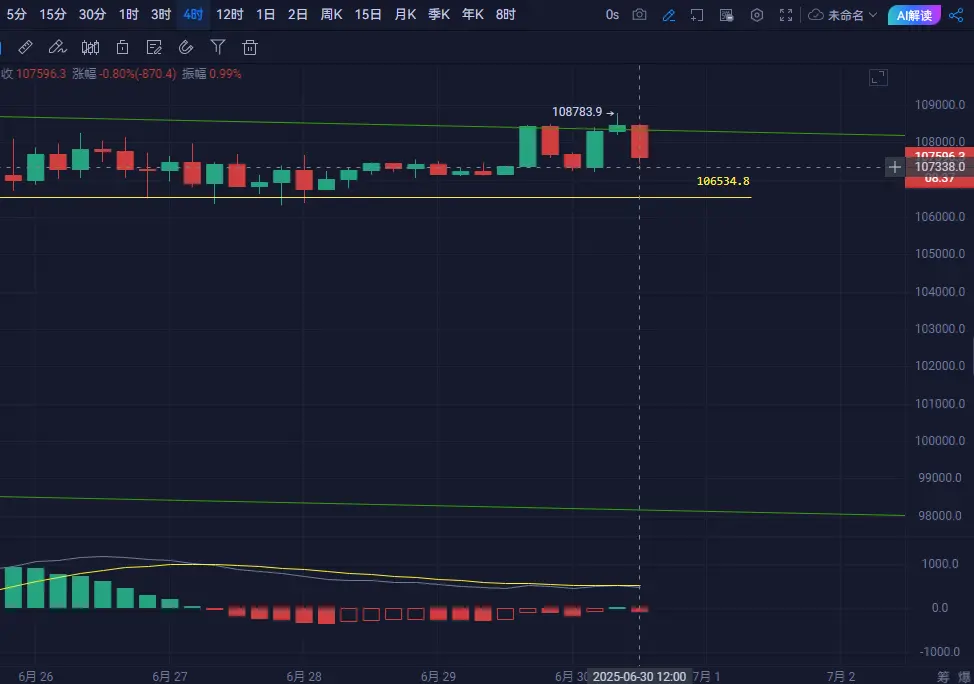
Task: Switch to 季K quarterly candles
Action: tap(439, 14)
